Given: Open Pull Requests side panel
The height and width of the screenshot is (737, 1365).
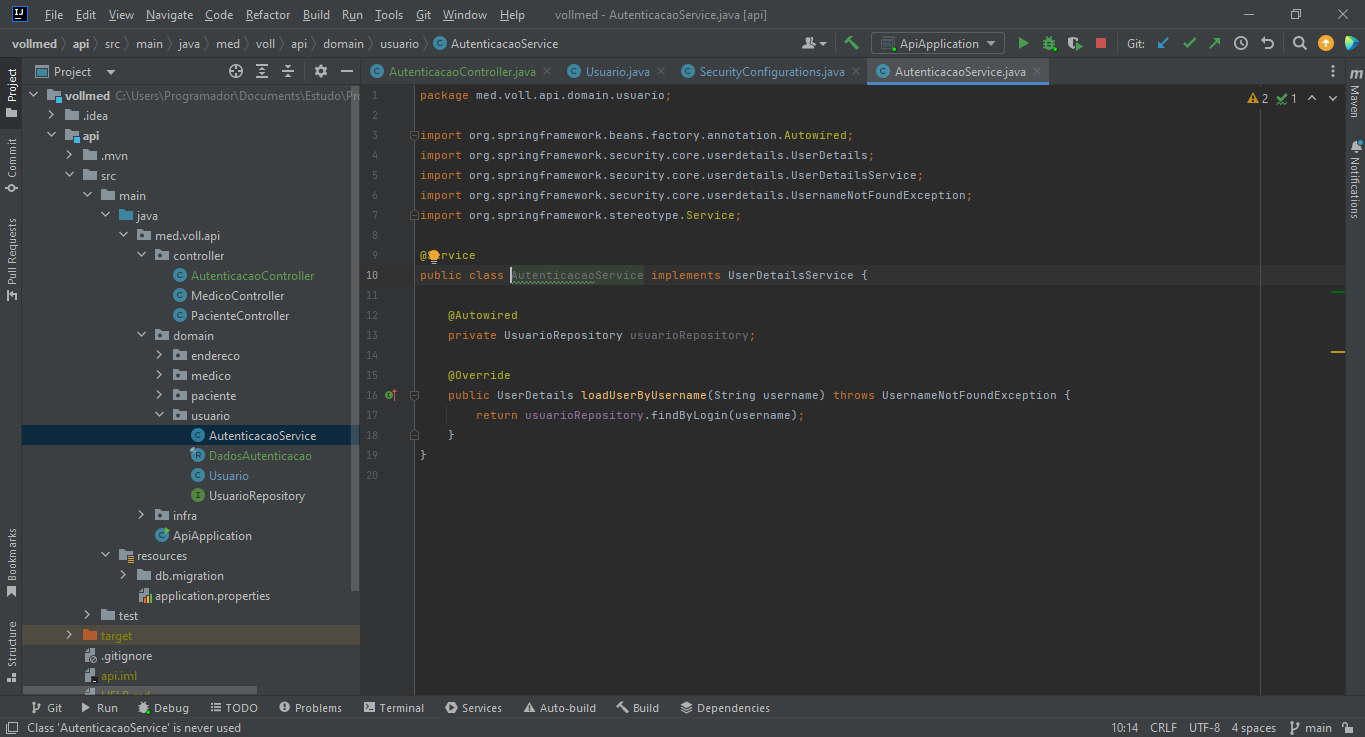Looking at the screenshot, I should coord(12,260).
